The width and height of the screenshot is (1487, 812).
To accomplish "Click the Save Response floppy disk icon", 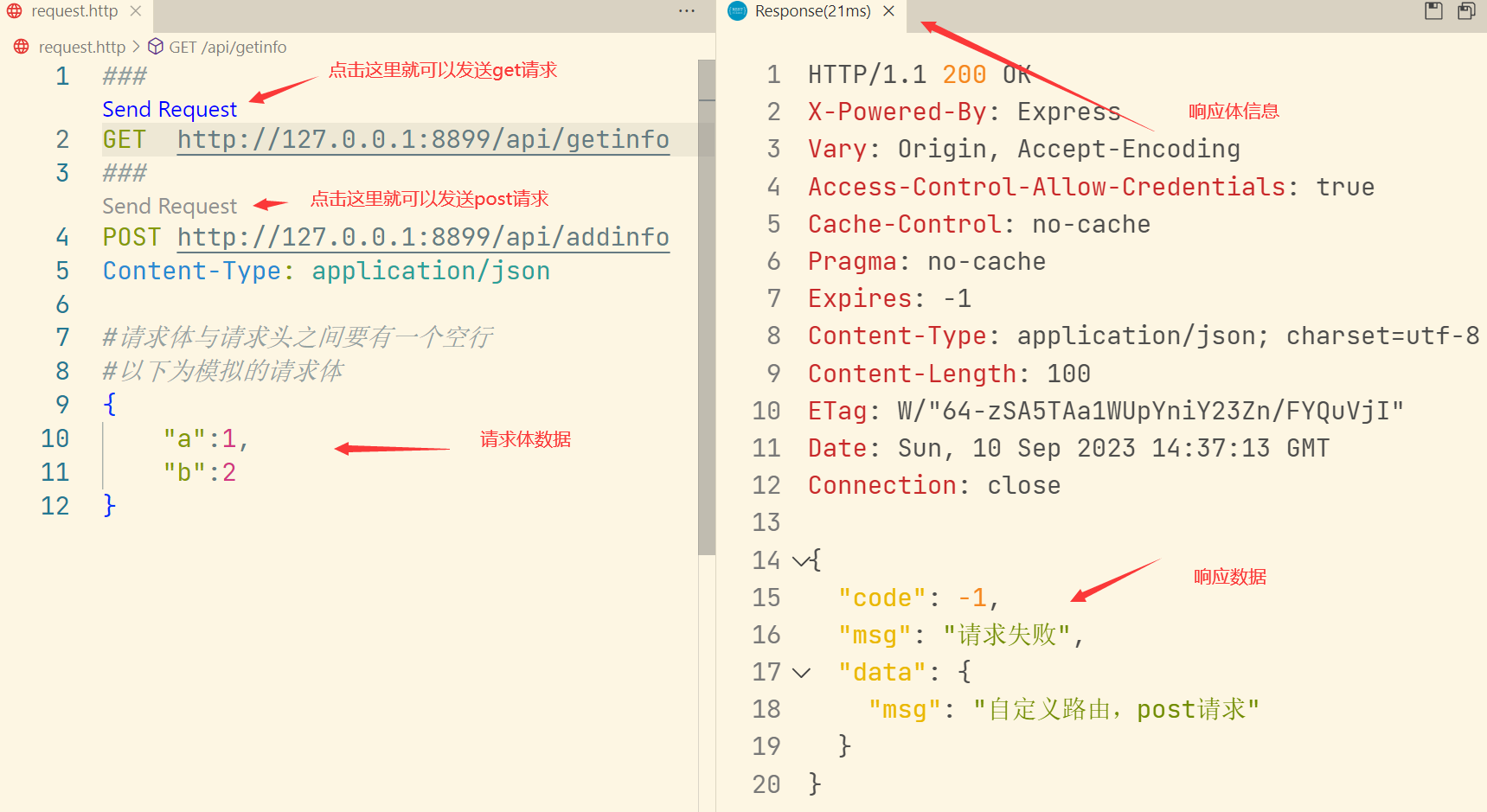I will point(1433,11).
